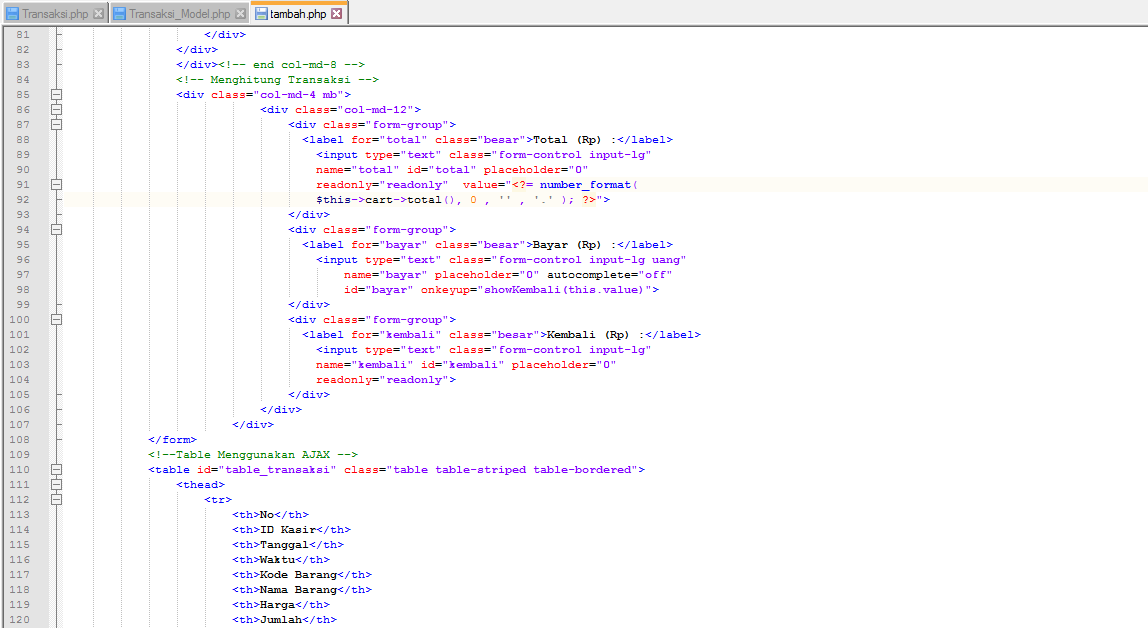Collapse the fold at line 94
The width and height of the screenshot is (1148, 628).
(x=56, y=230)
